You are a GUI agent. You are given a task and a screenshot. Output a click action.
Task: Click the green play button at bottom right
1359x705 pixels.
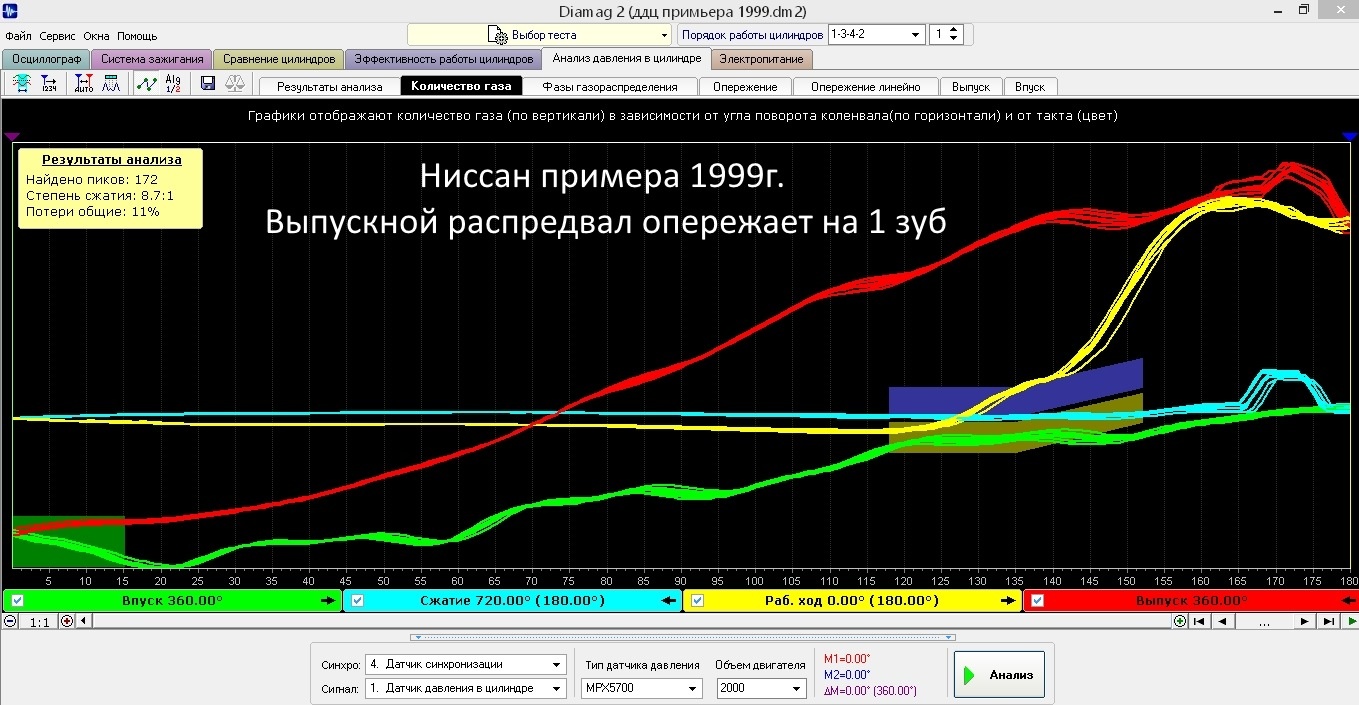pos(1350,621)
